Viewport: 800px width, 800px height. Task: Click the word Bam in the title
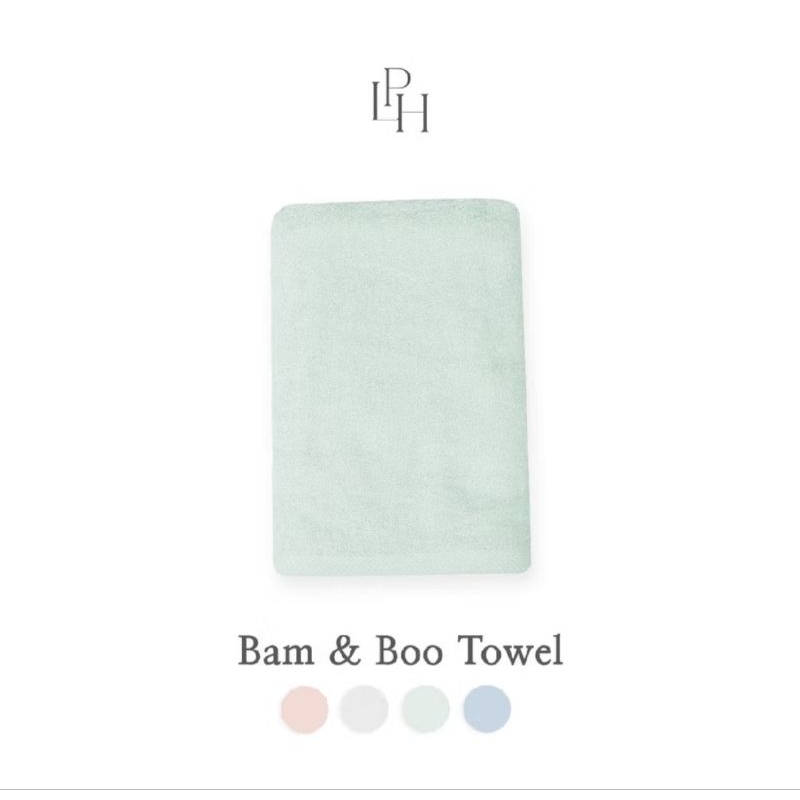[x=276, y=651]
